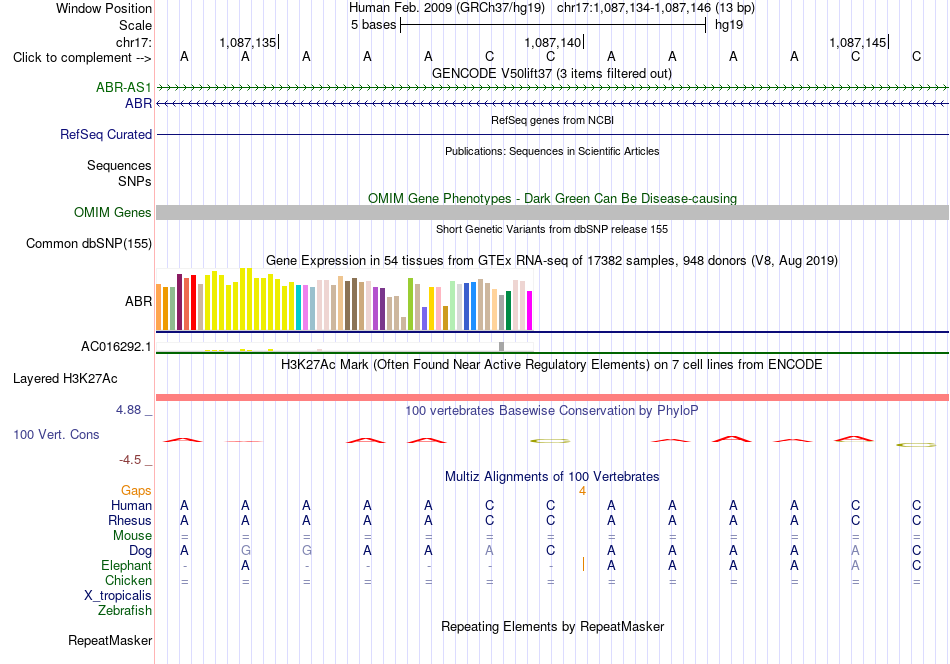The width and height of the screenshot is (950, 664).
Task: Click the Layered H3K27Ac label
Action: coord(65,379)
